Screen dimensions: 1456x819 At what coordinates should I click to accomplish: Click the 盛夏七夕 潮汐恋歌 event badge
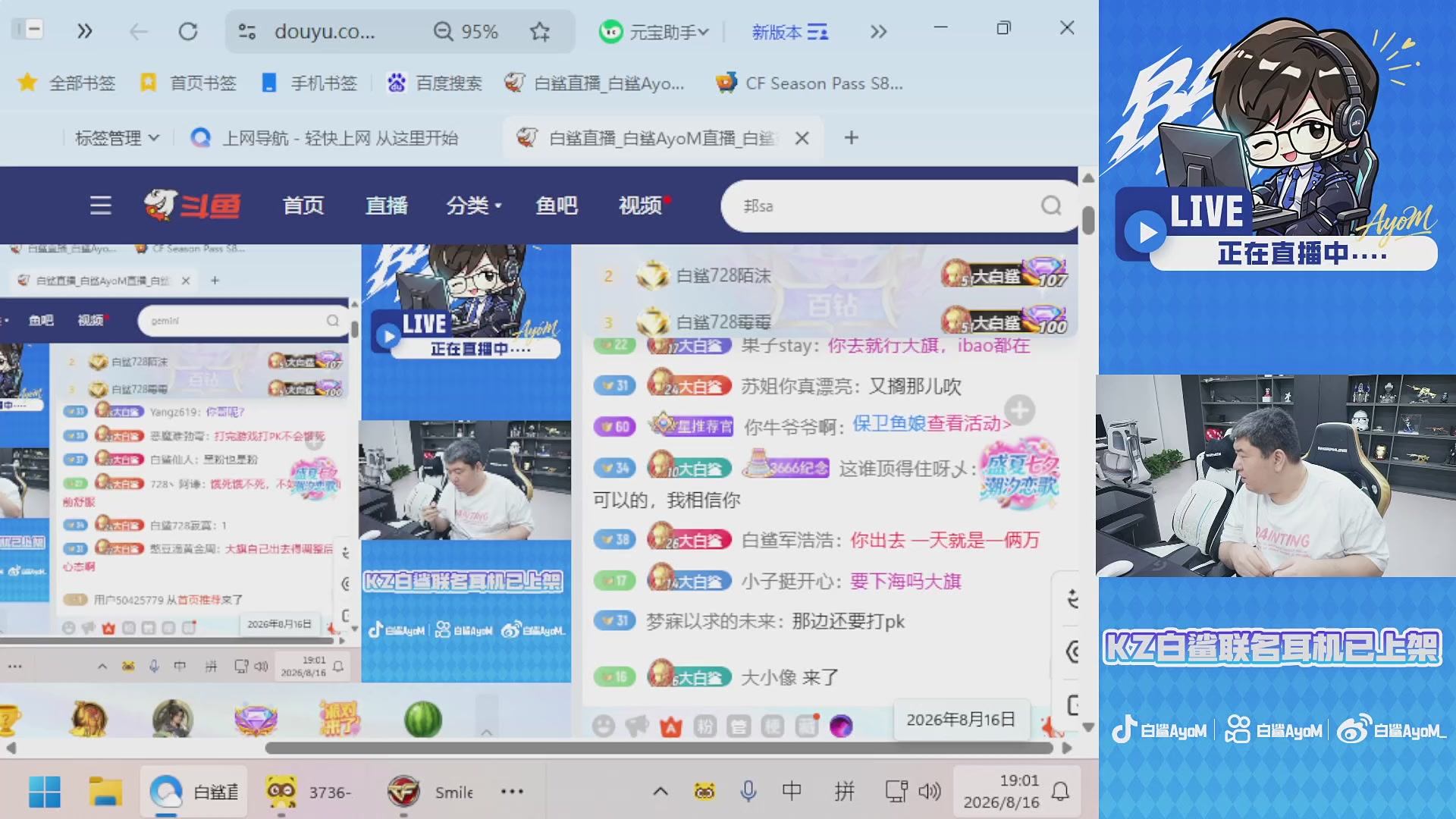(x=1019, y=474)
